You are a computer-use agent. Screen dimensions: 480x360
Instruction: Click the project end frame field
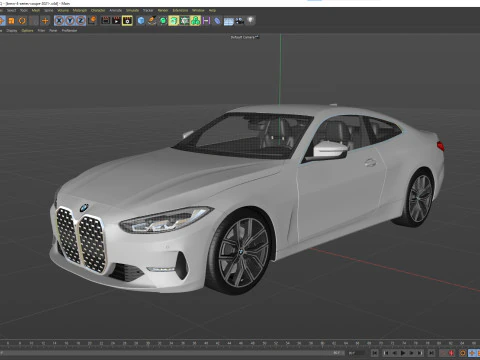coord(357,353)
